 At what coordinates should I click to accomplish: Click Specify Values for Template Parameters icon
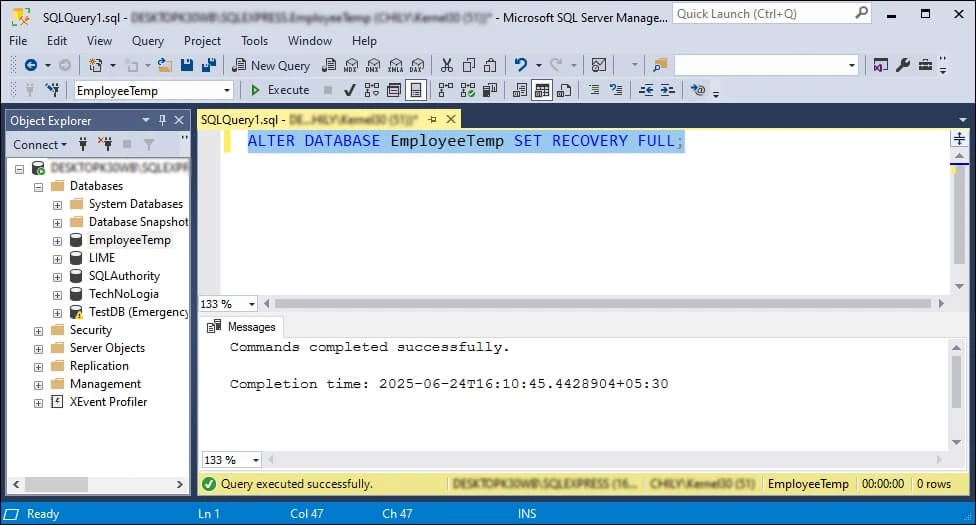coord(698,90)
